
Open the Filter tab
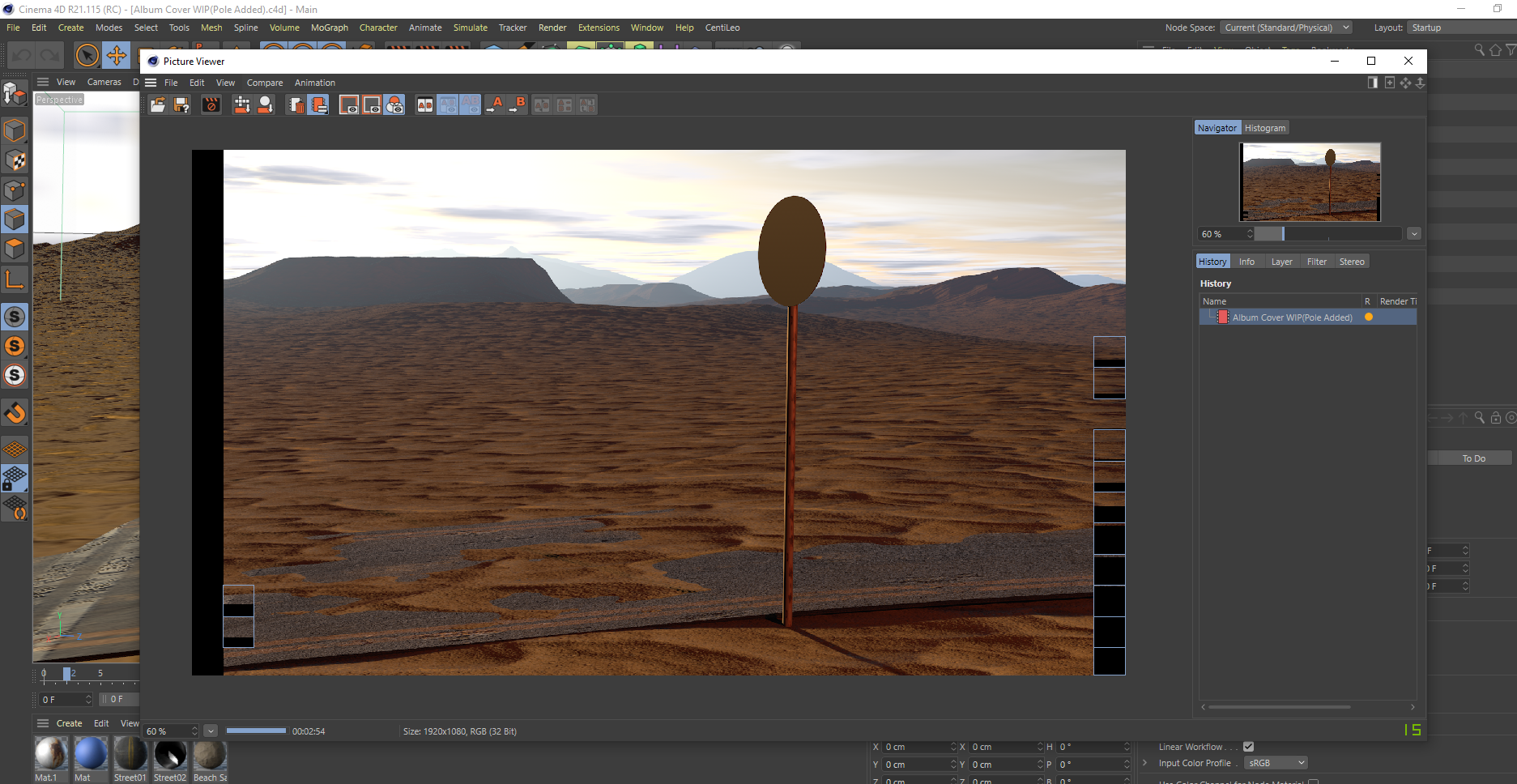click(x=1317, y=262)
